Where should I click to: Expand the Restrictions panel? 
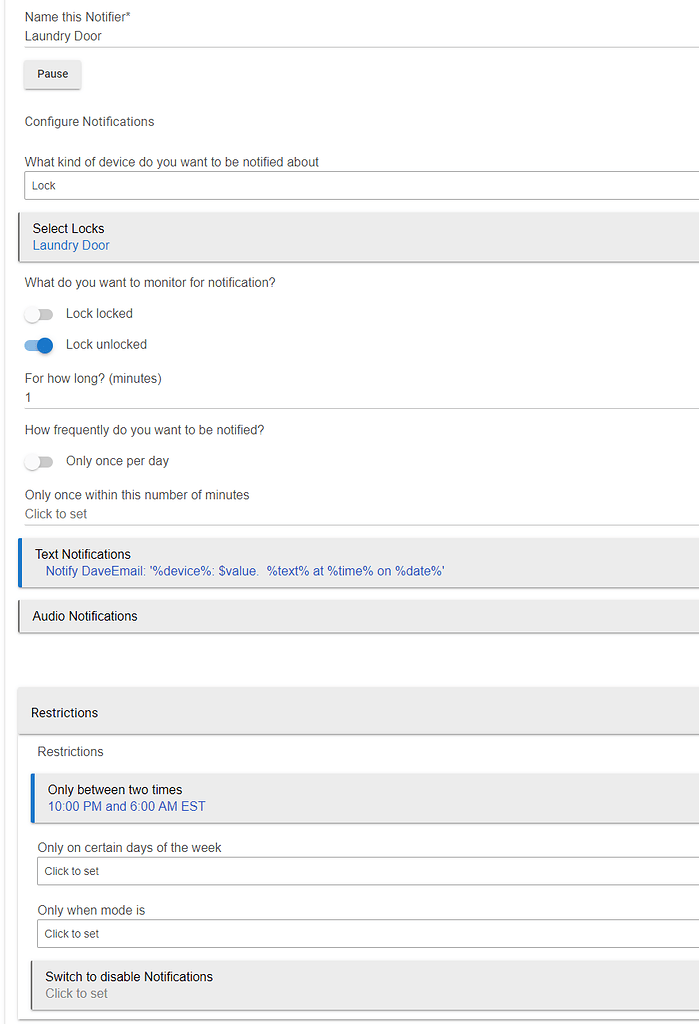click(64, 712)
